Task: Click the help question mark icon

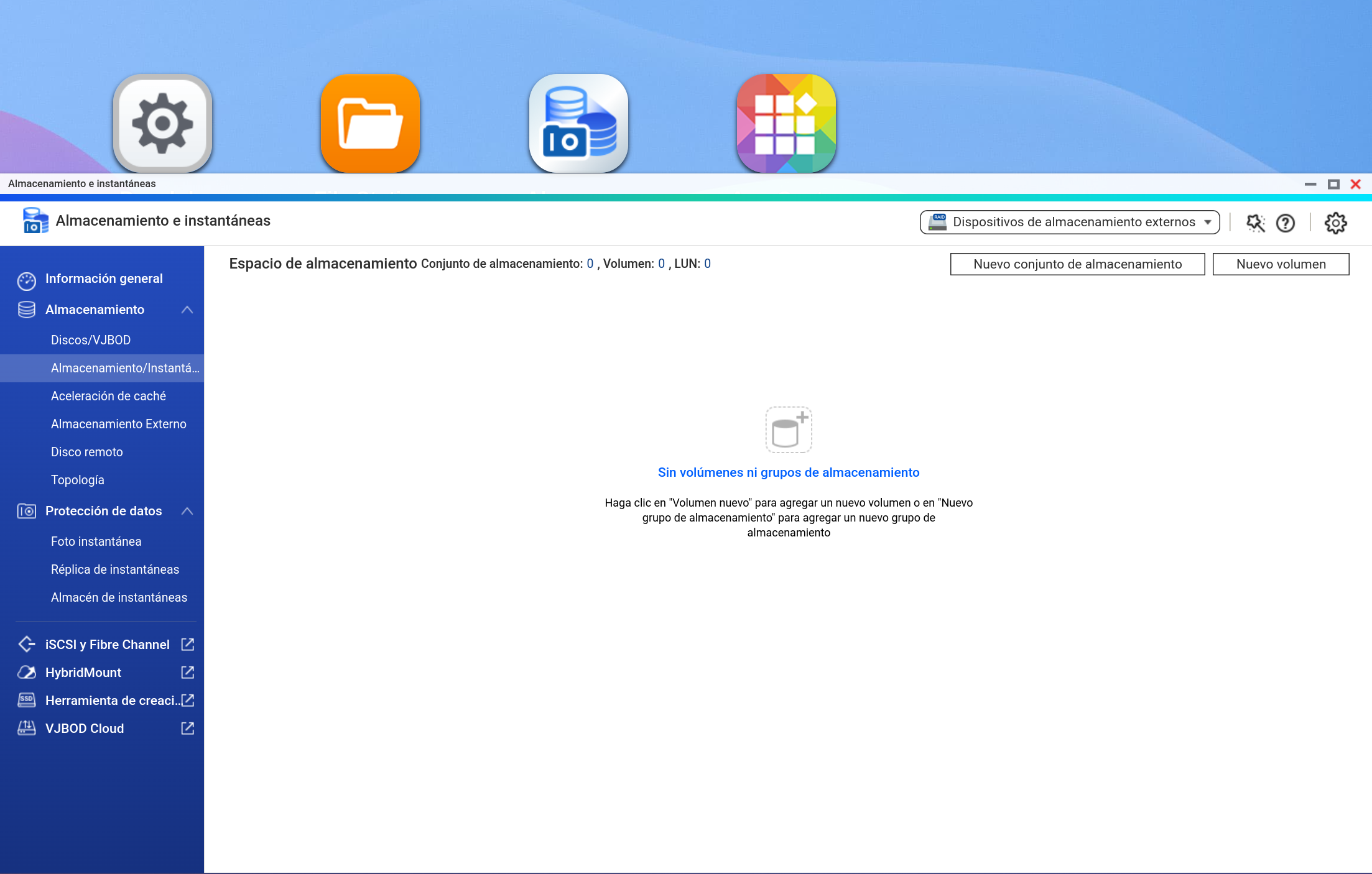Action: (x=1285, y=223)
